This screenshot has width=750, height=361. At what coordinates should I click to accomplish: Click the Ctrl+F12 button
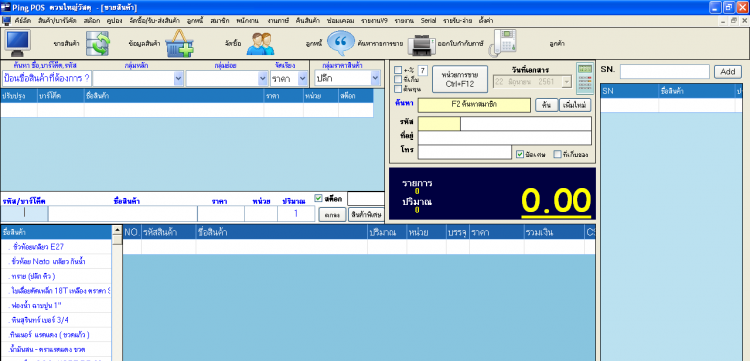point(460,79)
